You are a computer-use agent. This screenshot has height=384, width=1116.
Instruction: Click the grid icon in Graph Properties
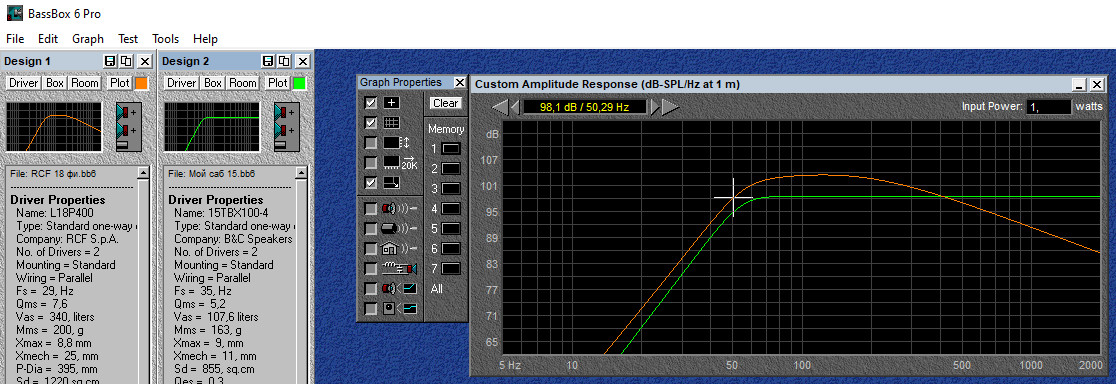(x=392, y=122)
